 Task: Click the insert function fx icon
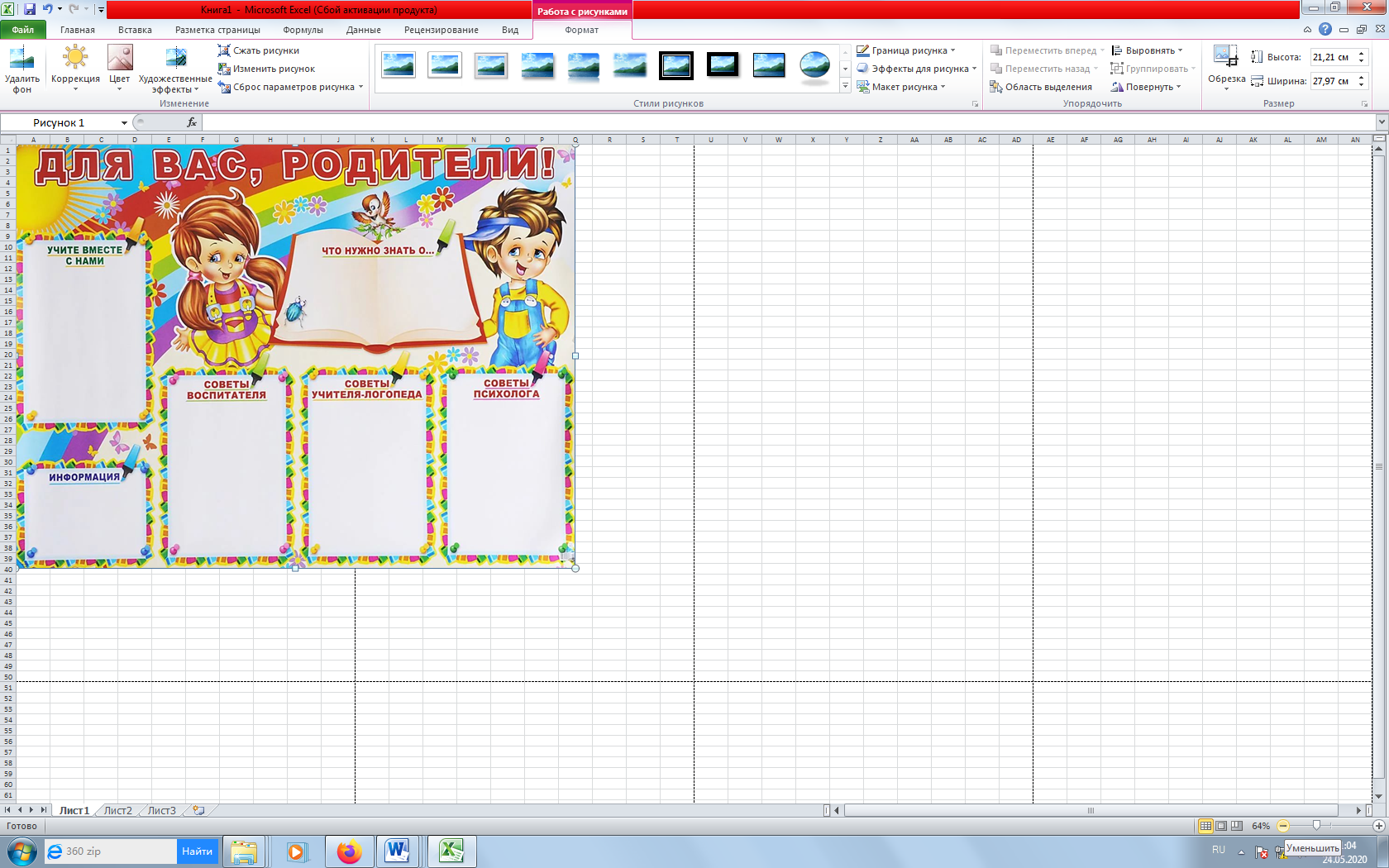click(x=192, y=122)
